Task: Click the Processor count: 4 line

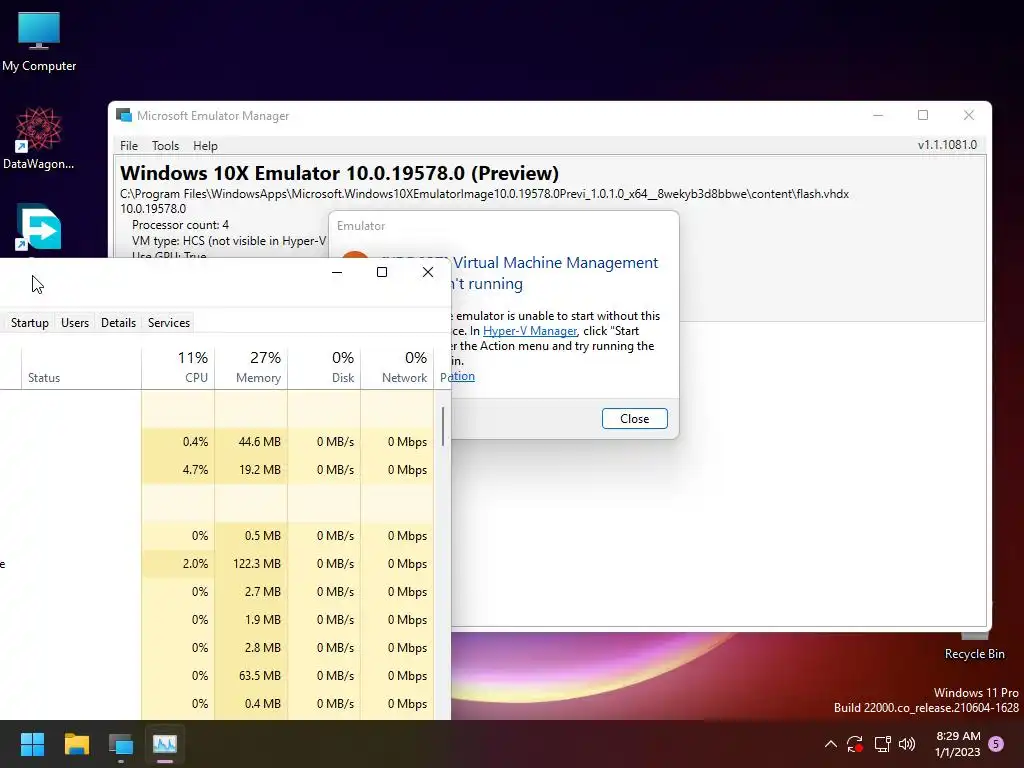Action: point(180,225)
